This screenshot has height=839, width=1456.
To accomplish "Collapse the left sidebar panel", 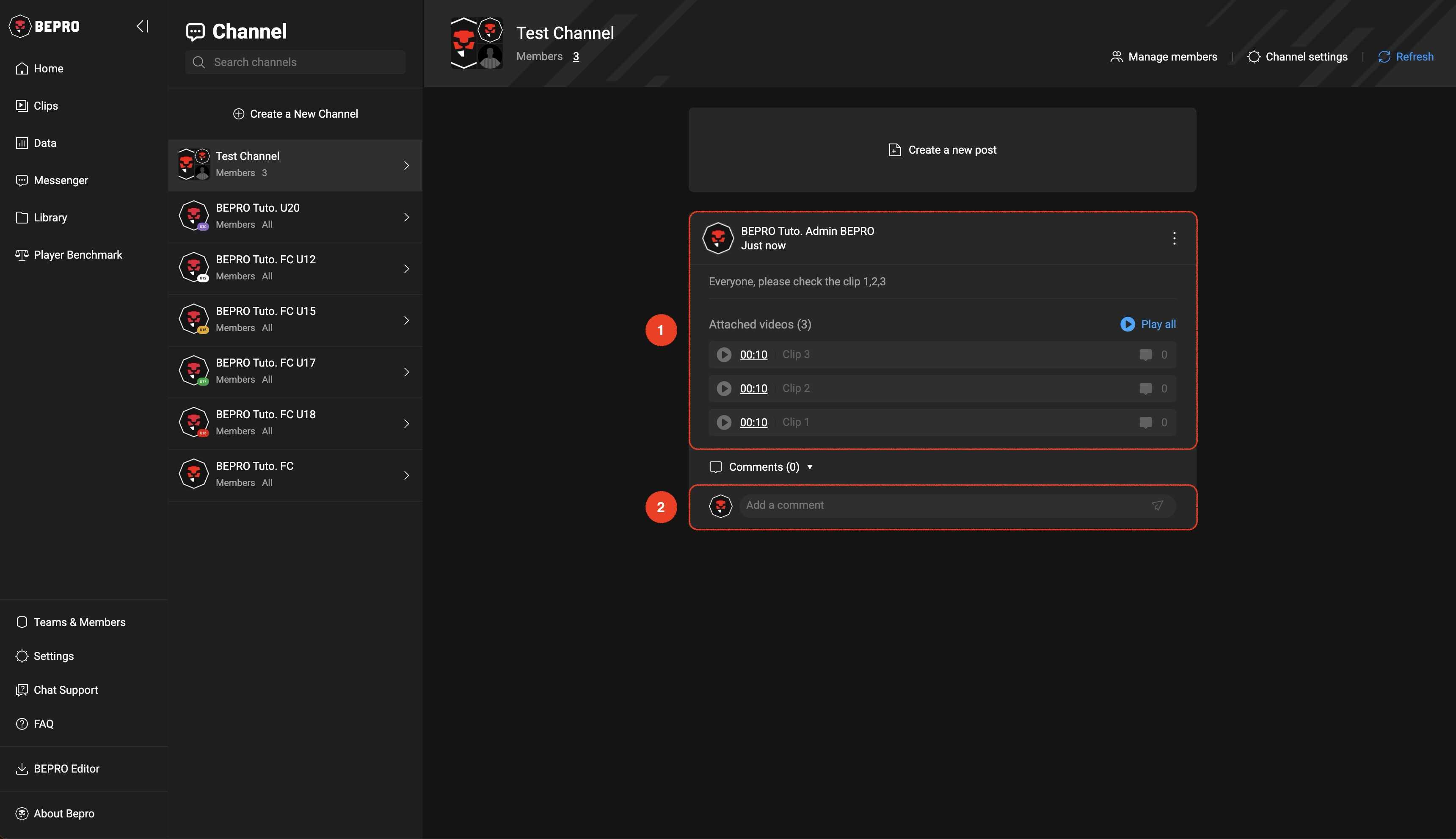I will click(x=142, y=26).
